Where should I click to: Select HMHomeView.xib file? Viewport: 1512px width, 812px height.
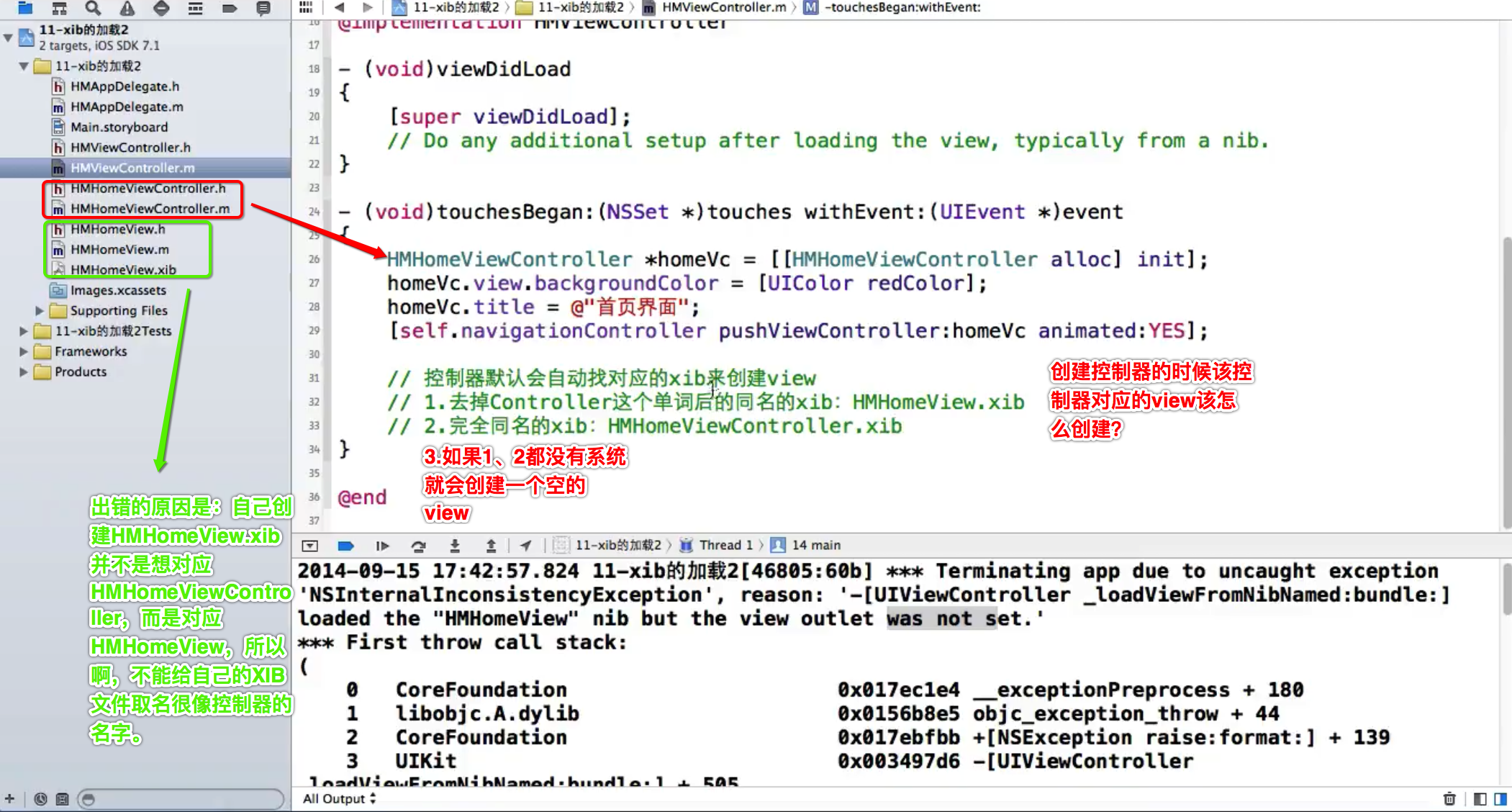pyautogui.click(x=123, y=269)
